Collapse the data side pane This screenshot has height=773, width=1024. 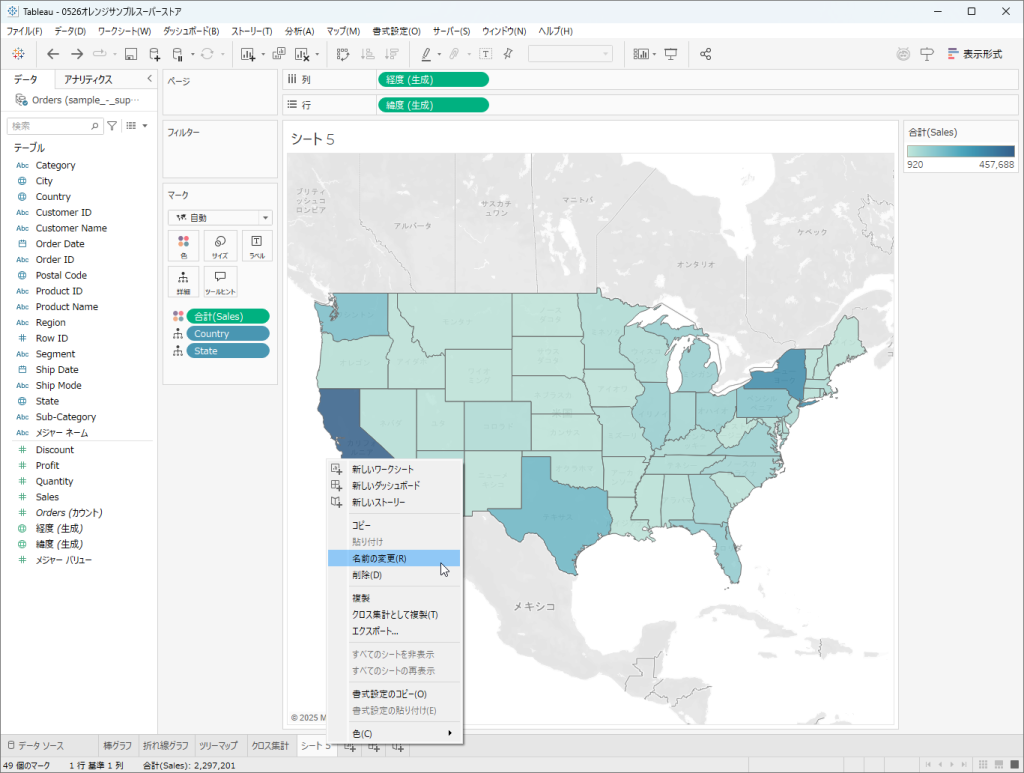pos(149,79)
